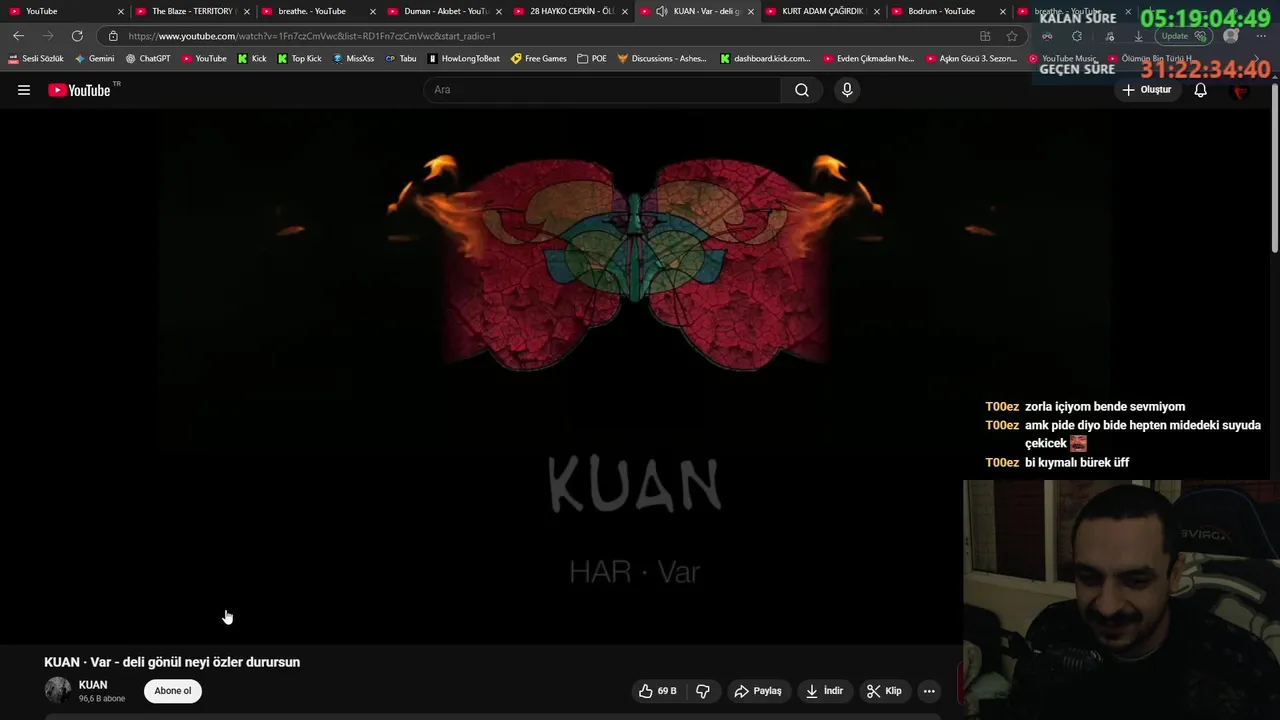Click the Update button in browser toolbar
This screenshot has width=1280, height=720.
click(1185, 36)
